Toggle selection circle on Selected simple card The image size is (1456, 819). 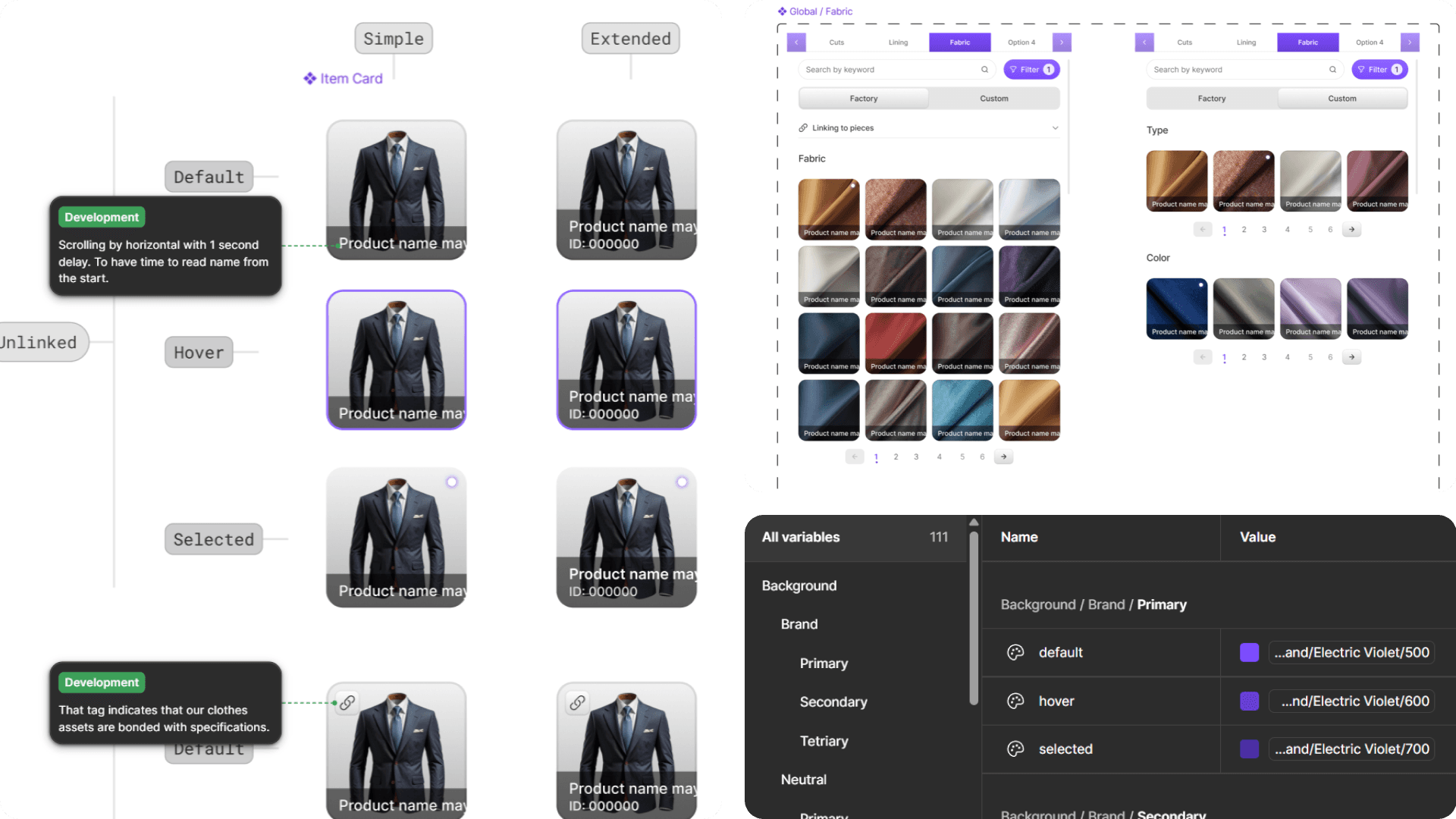click(x=452, y=482)
